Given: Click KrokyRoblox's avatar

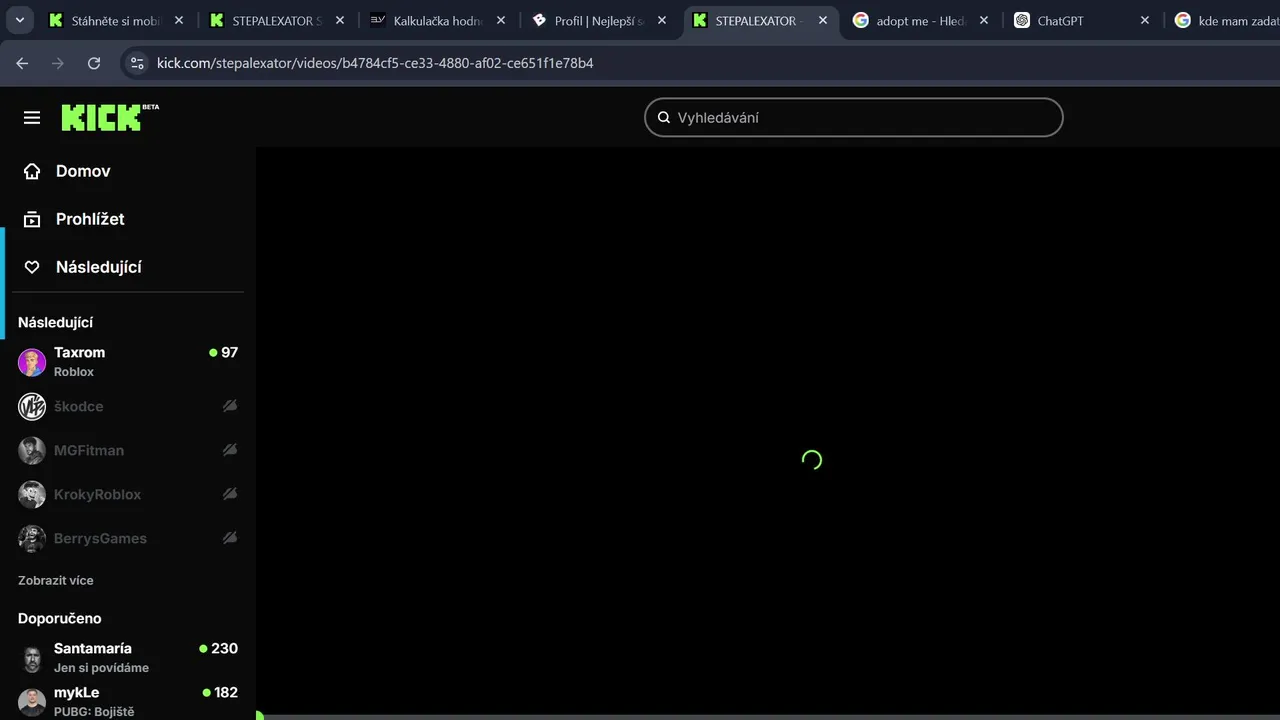Looking at the screenshot, I should (x=32, y=494).
